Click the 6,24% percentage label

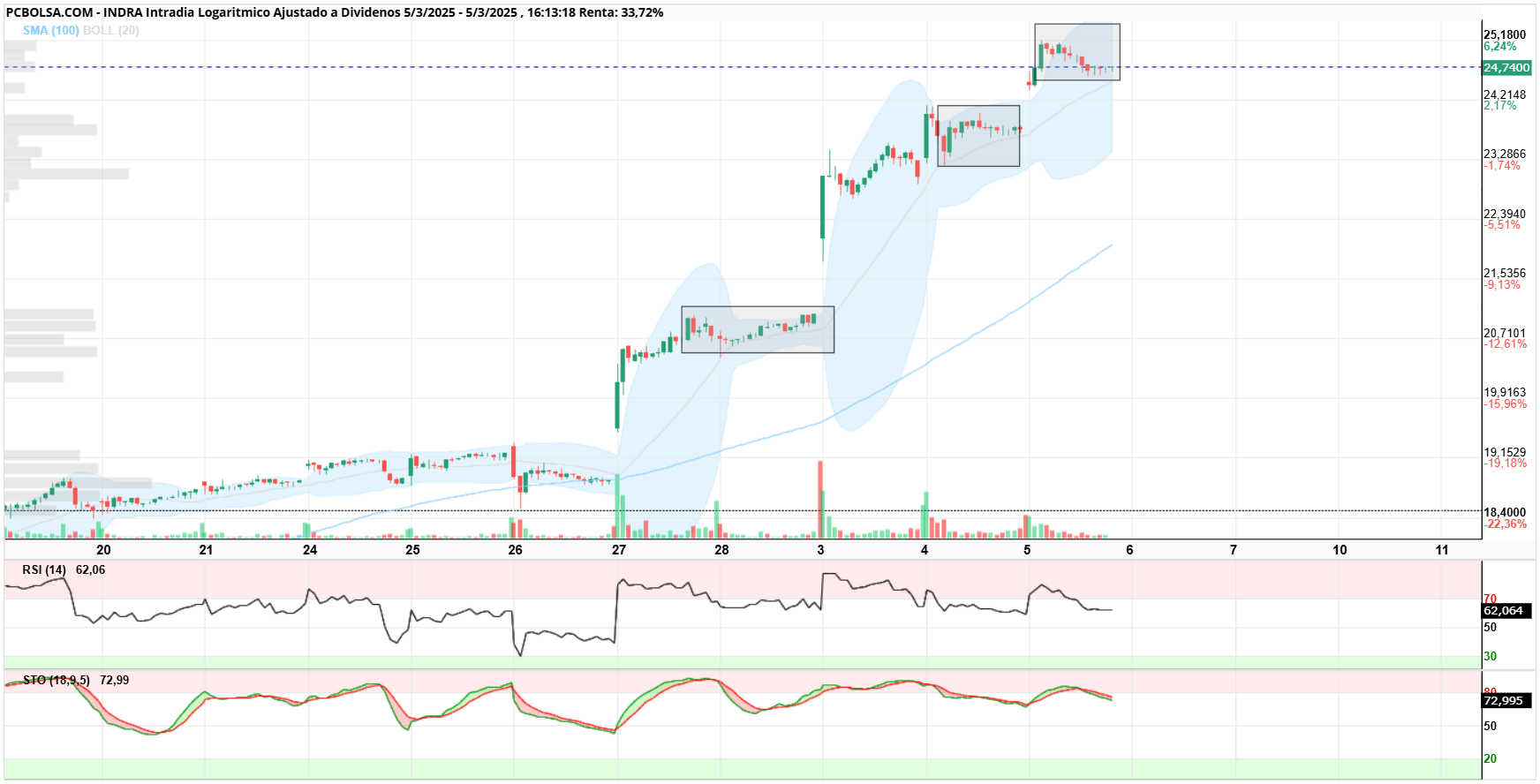pos(1500,47)
